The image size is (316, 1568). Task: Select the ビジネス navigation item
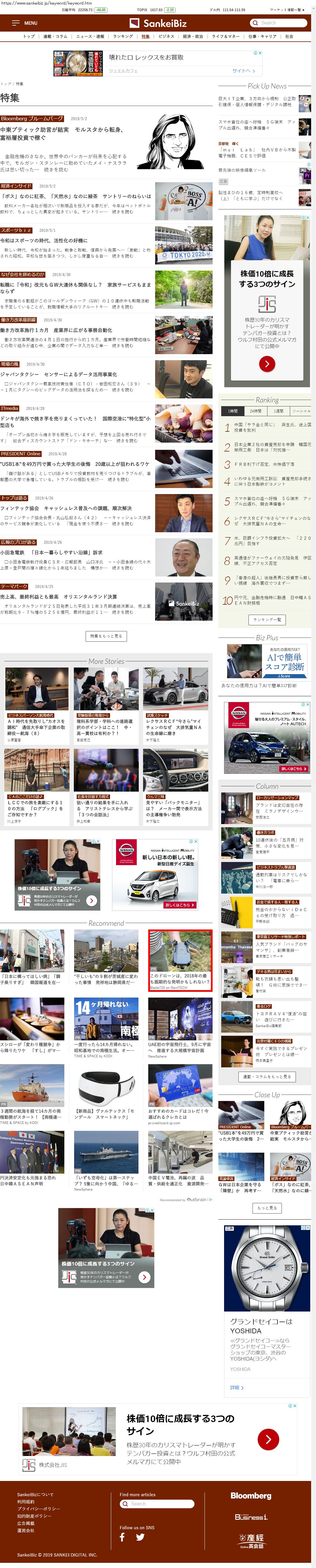pyautogui.click(x=166, y=36)
